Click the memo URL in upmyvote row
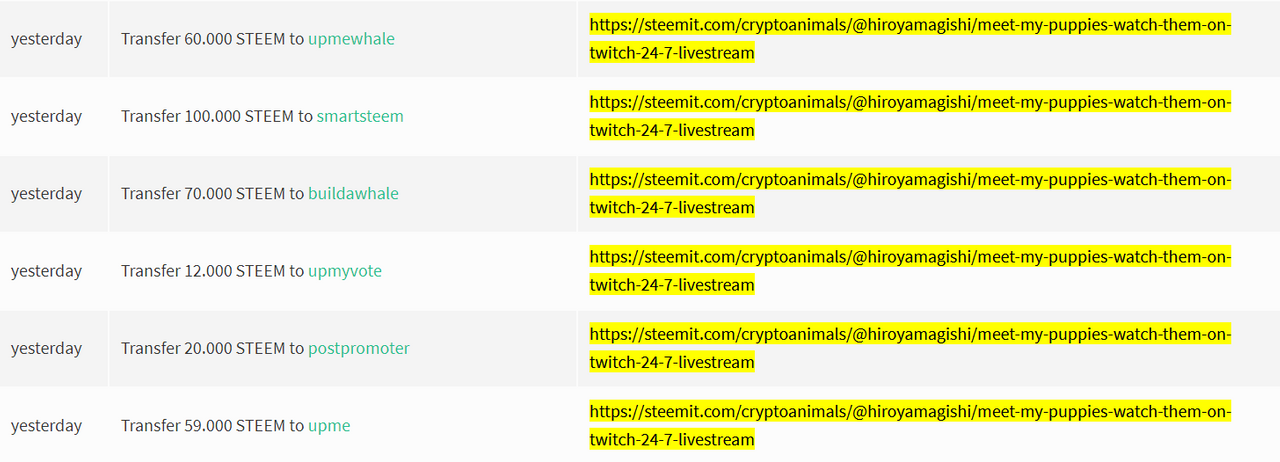The image size is (1280, 462). pyautogui.click(x=910, y=271)
